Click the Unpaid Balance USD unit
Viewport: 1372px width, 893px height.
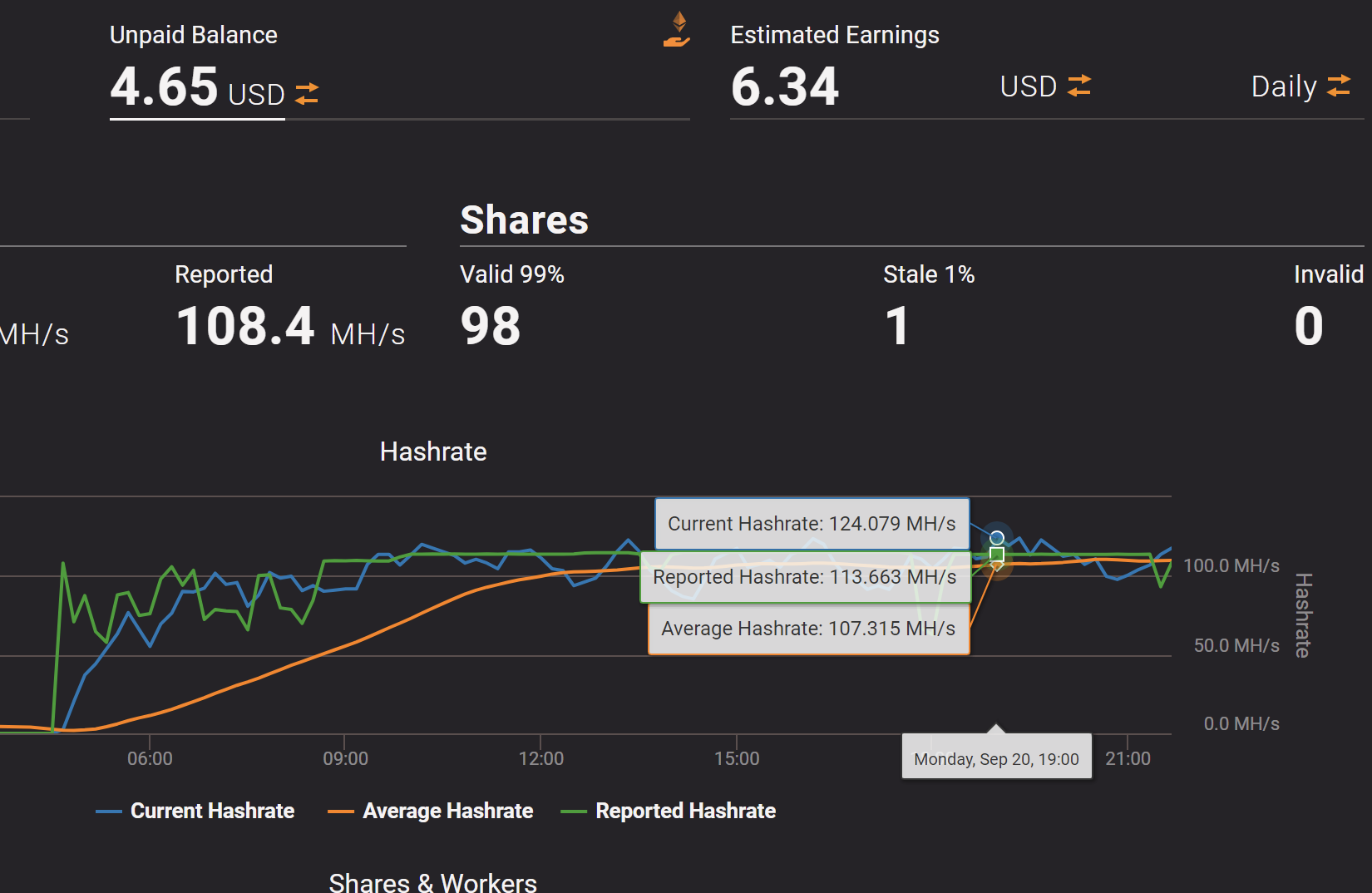(x=256, y=95)
